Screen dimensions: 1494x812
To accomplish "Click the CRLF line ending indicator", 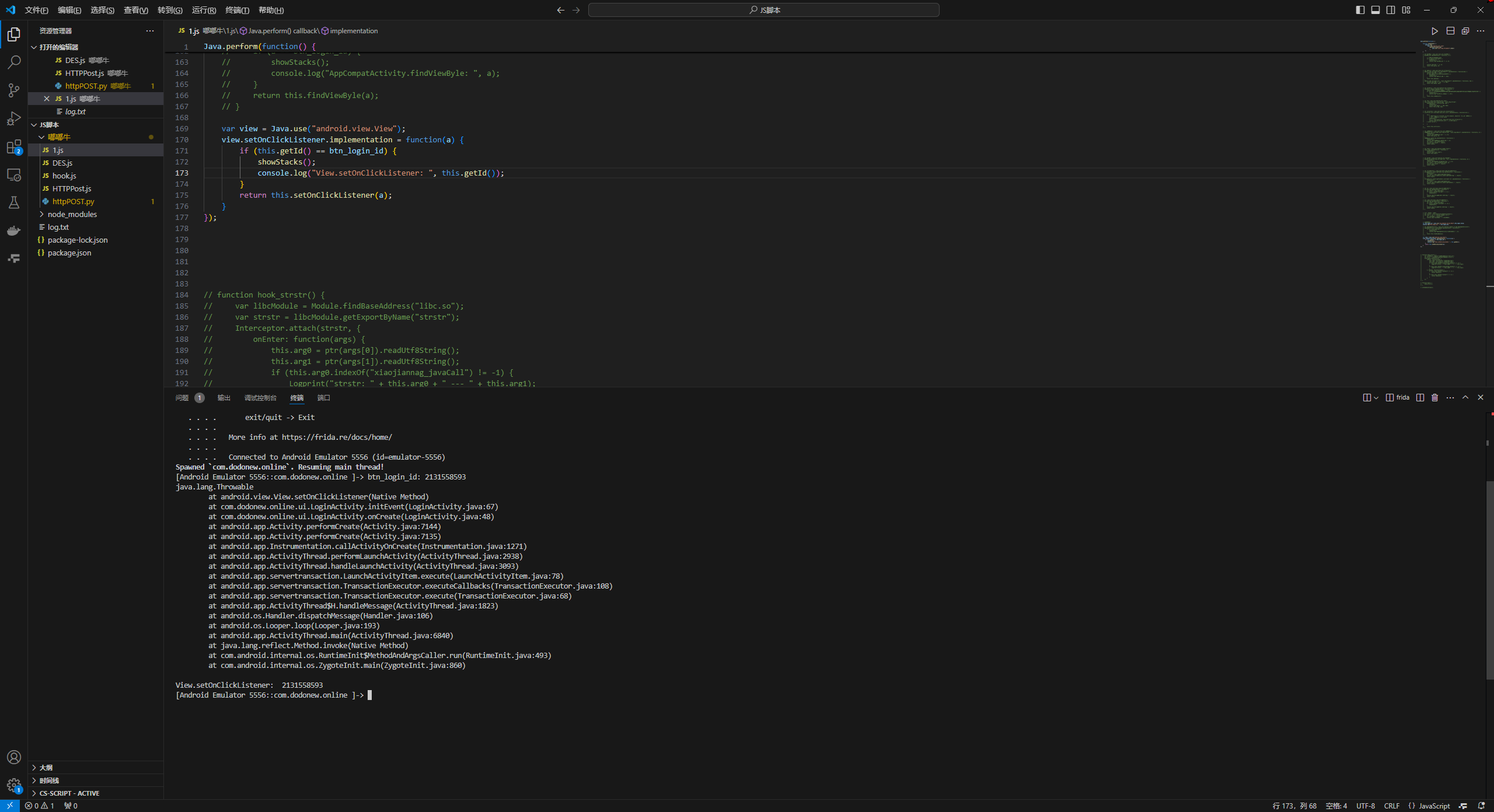I will pyautogui.click(x=1391, y=806).
